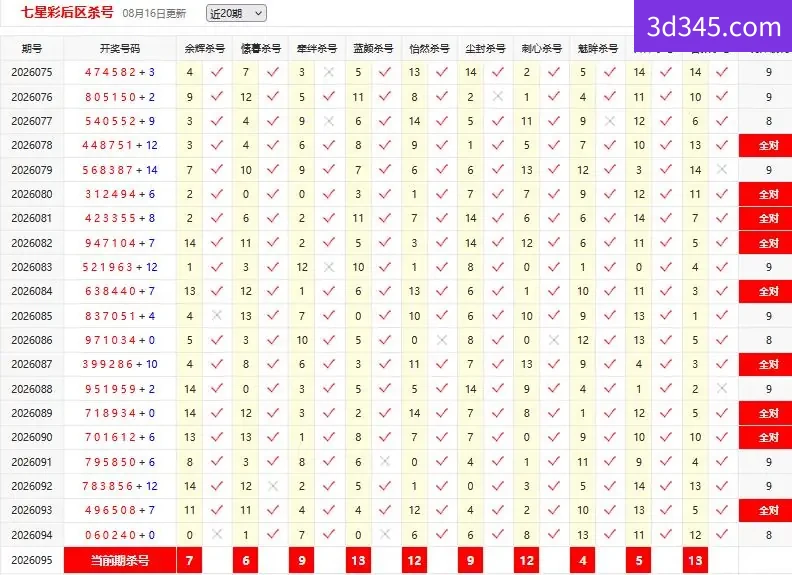Select the 余辉杀号 column header

click(205, 49)
